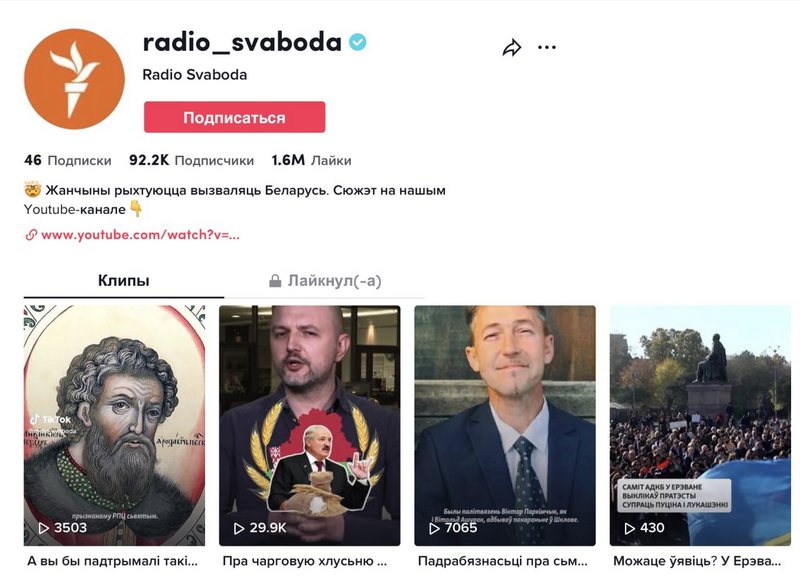Open the Yerevan crowd protest video thumbnail

tap(700, 425)
